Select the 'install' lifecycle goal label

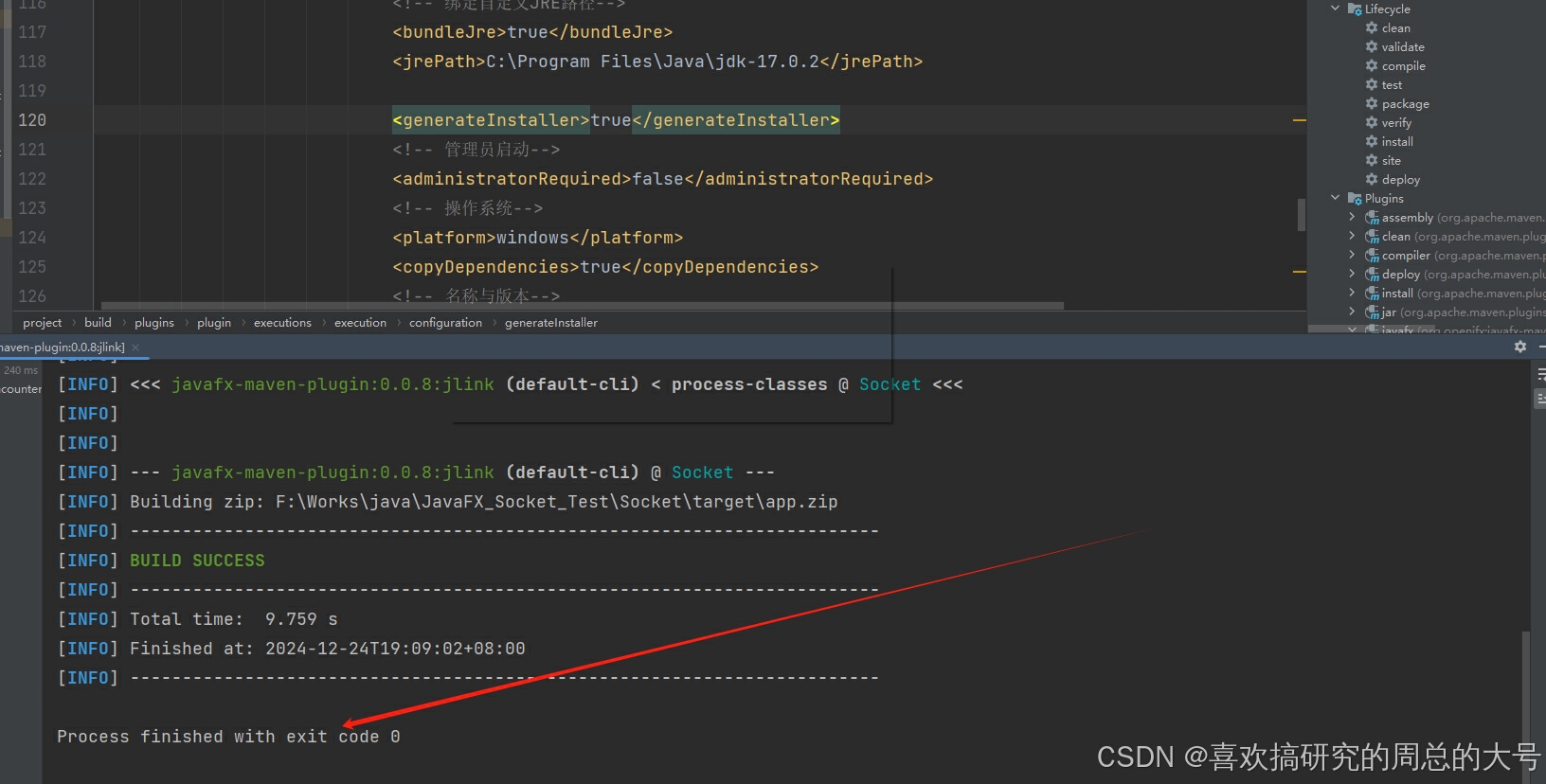(x=1397, y=141)
